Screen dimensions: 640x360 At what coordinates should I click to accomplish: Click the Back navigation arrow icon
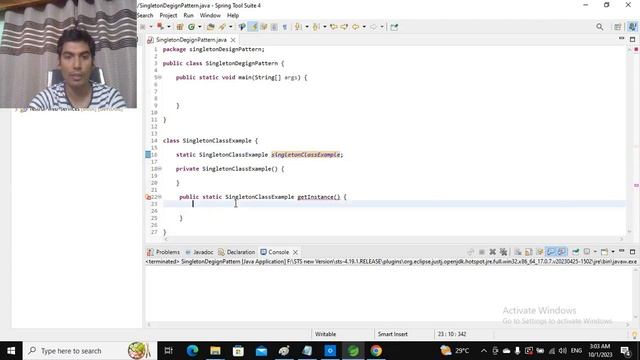click(x=356, y=27)
